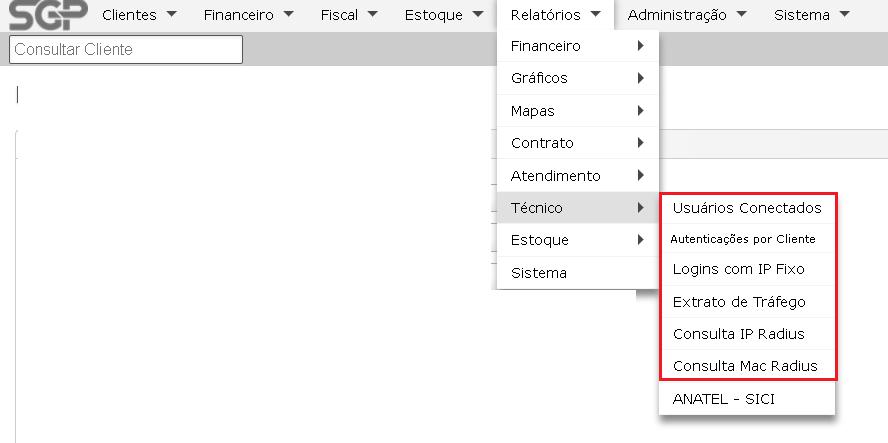This screenshot has width=888, height=443.
Task: Open the Estoque top menu
Action: click(444, 15)
